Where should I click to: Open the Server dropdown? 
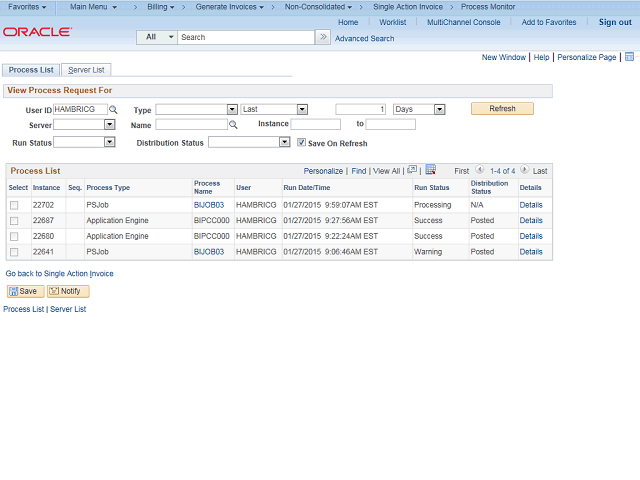click(x=109, y=124)
